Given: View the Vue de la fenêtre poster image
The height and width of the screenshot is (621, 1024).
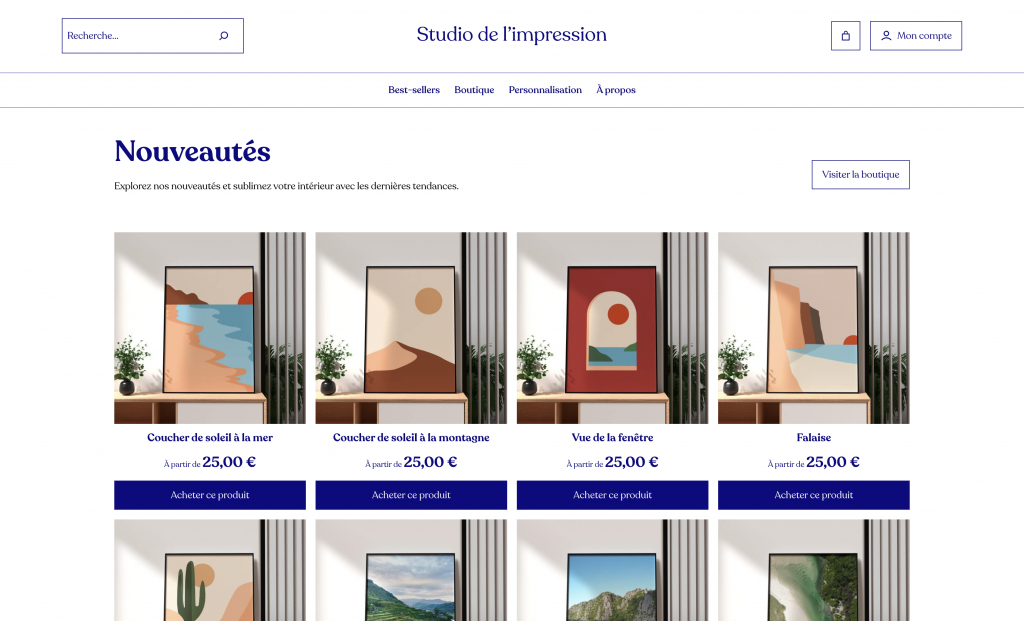Looking at the screenshot, I should click(613, 328).
